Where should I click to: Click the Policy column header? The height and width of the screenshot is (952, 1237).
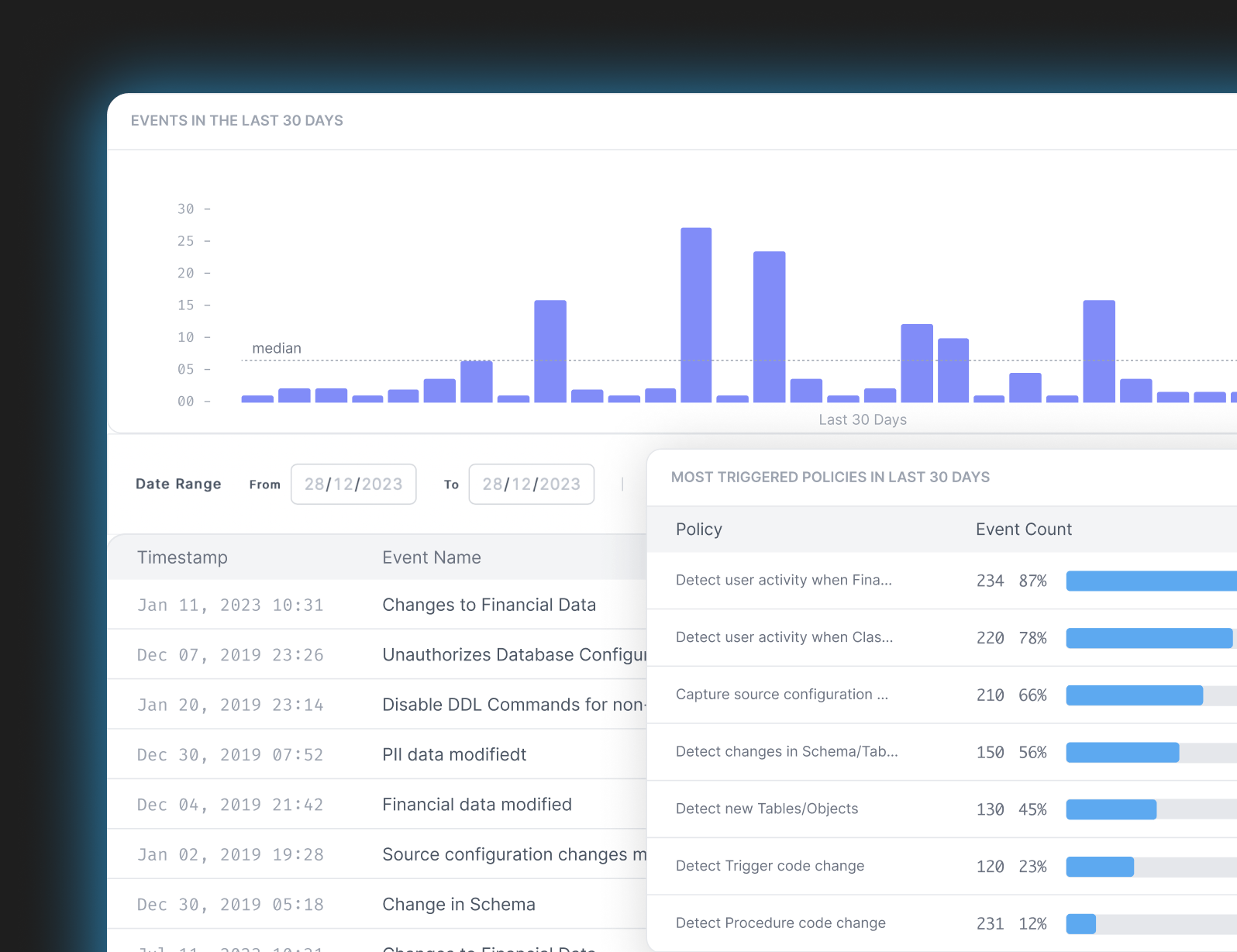coord(698,529)
